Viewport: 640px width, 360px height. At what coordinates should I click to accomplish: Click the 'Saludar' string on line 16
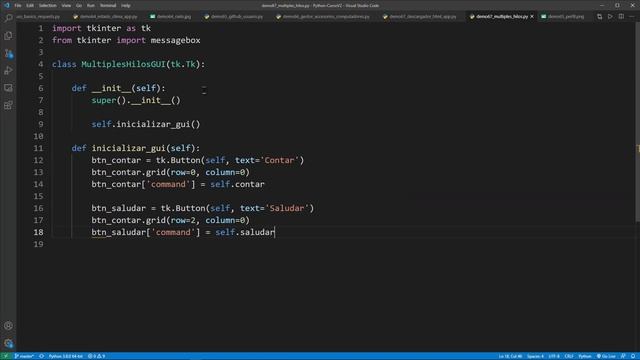click(287, 208)
